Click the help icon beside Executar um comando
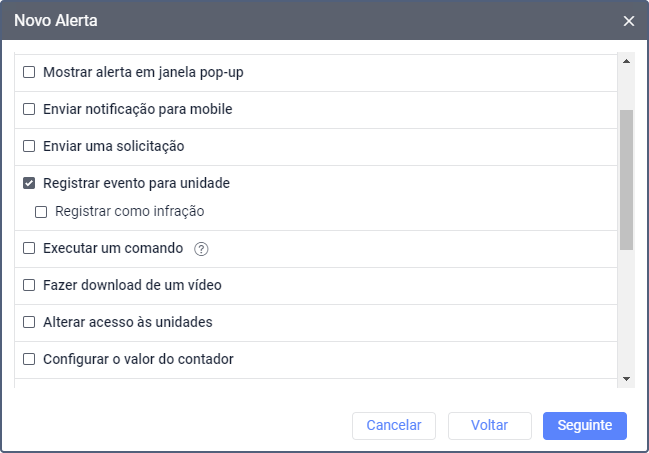 click(200, 249)
